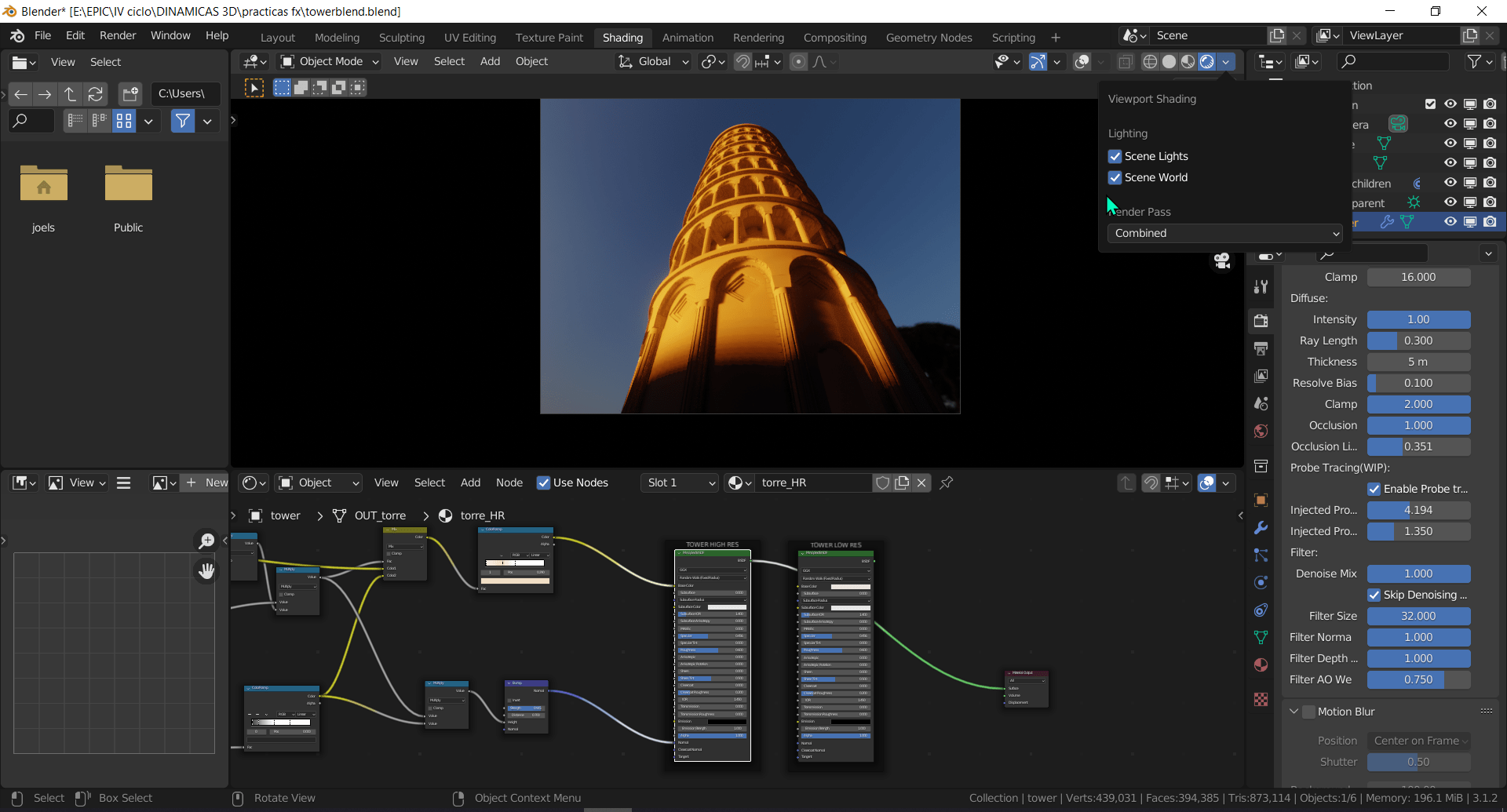1507x812 pixels.
Task: Create New image in image editor
Action: click(x=205, y=482)
